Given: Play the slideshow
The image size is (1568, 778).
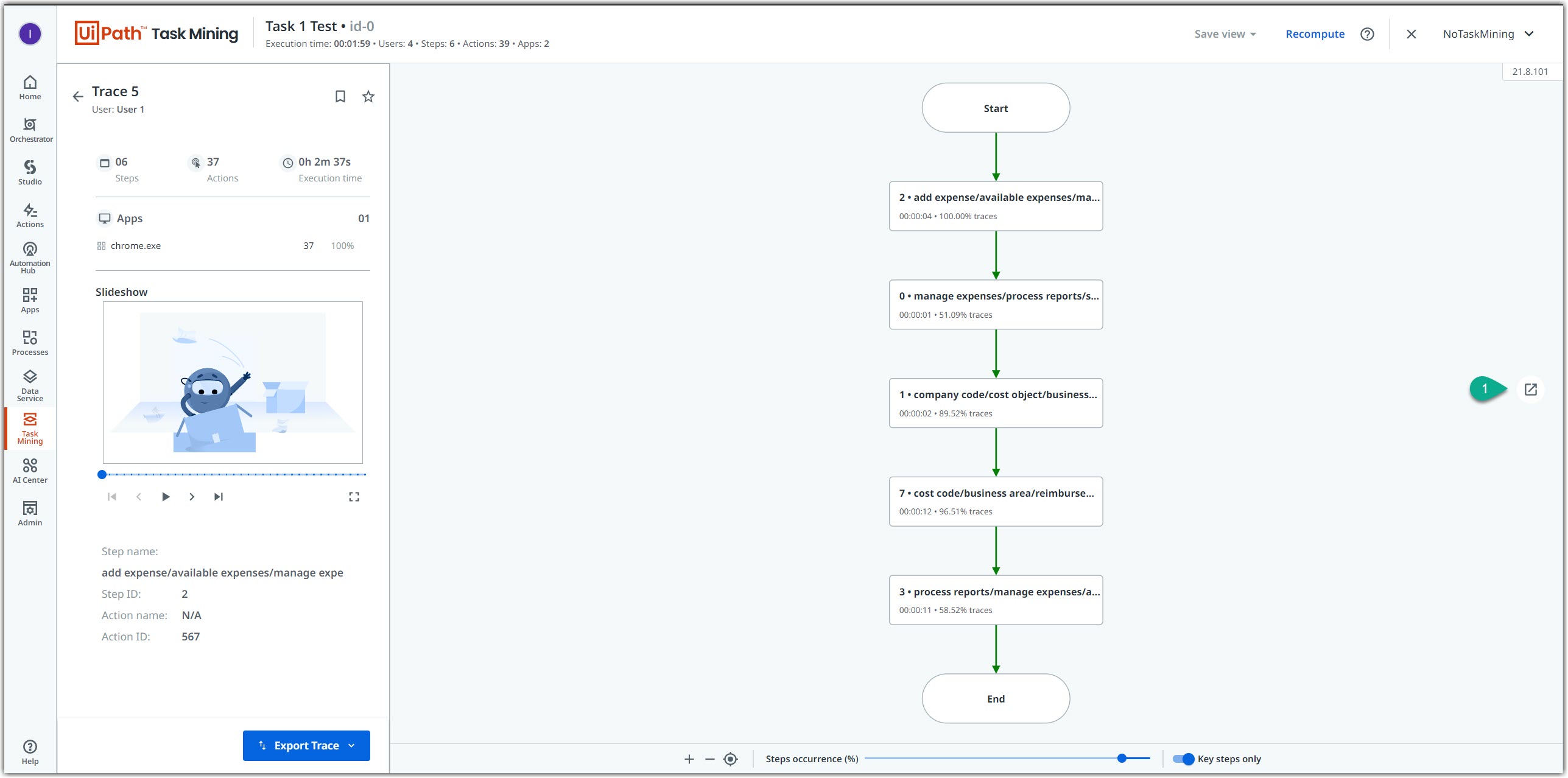Looking at the screenshot, I should click(x=165, y=497).
